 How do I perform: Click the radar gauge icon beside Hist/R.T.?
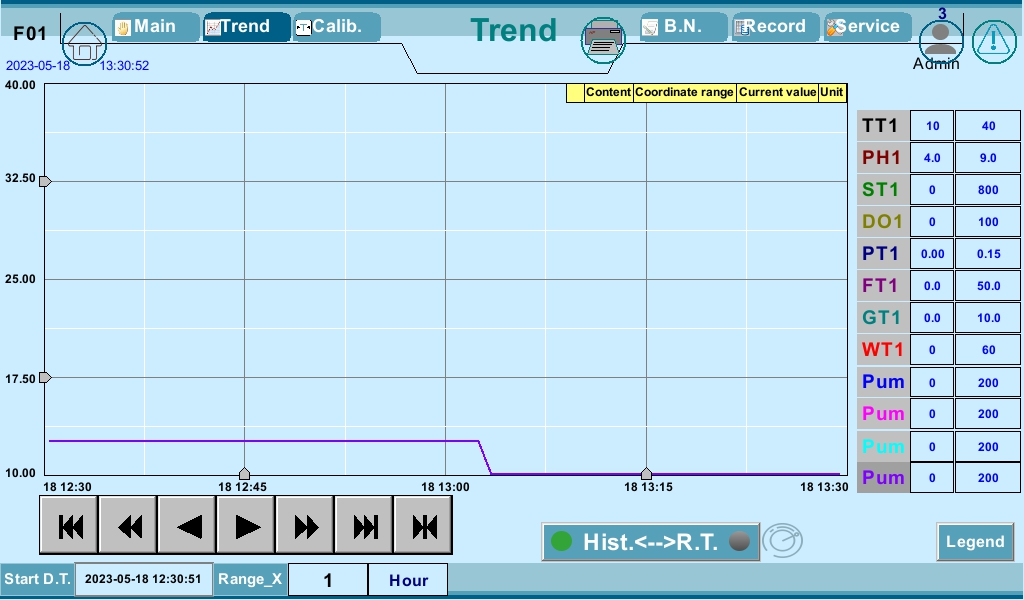(781, 542)
